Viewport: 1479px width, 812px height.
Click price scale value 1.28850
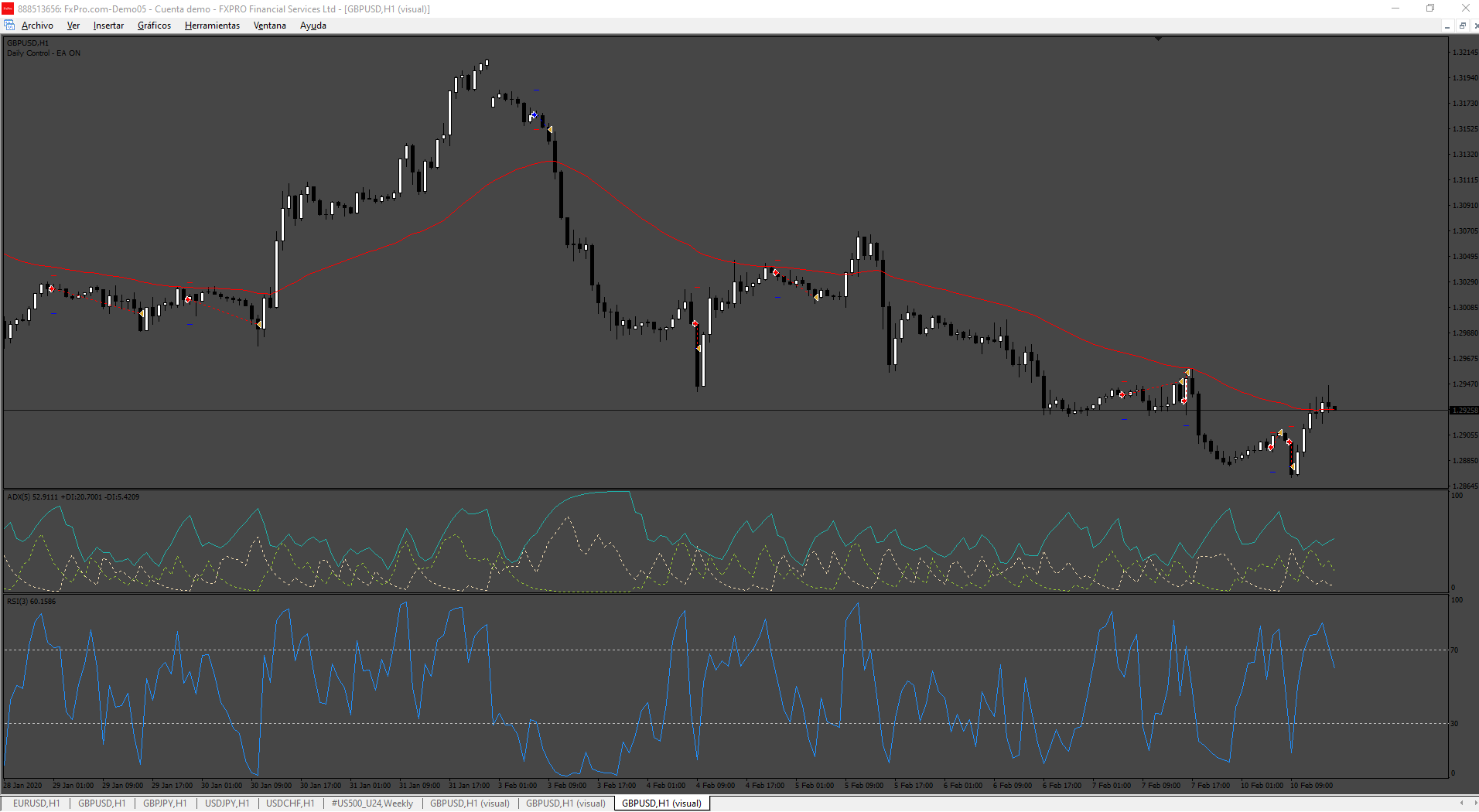(x=1465, y=461)
